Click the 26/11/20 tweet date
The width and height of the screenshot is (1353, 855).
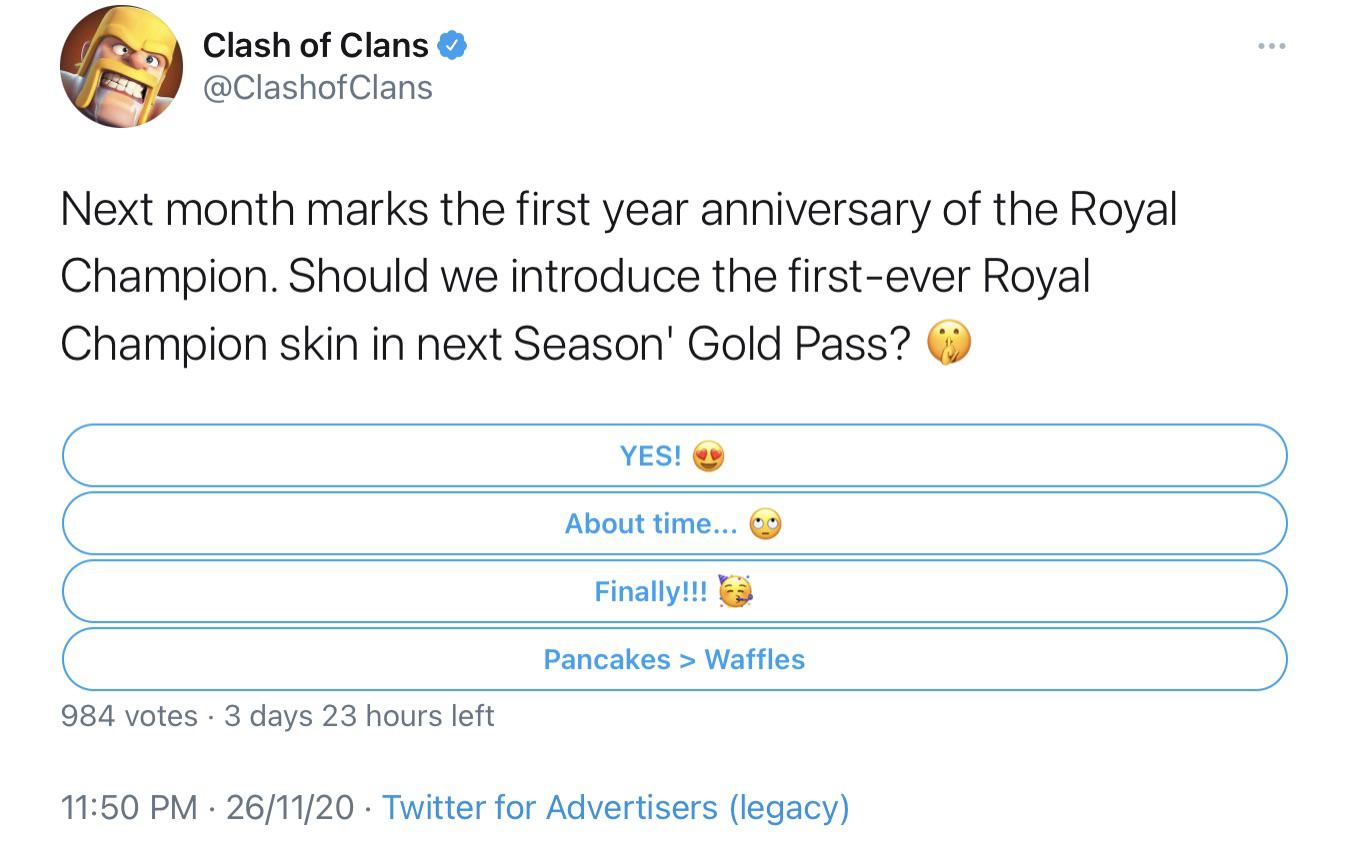(x=290, y=807)
